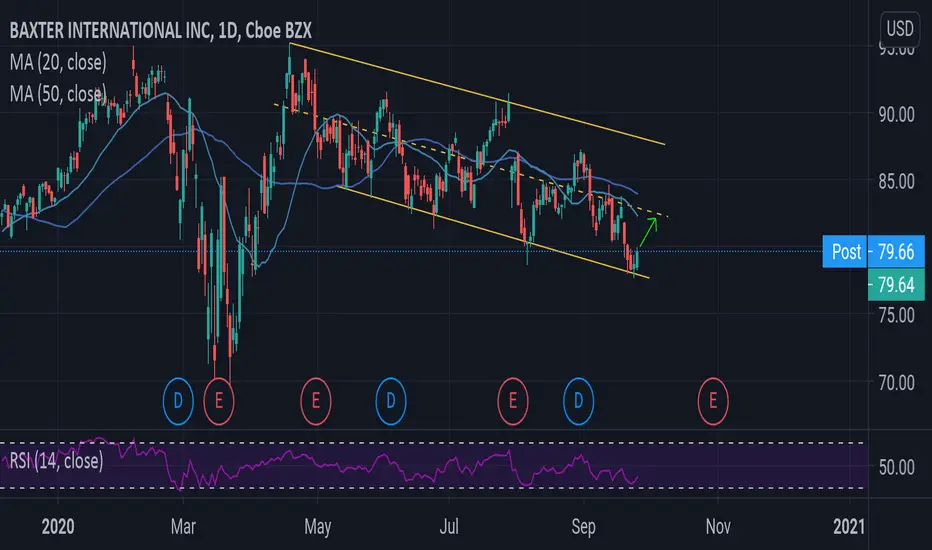The width and height of the screenshot is (932, 550).
Task: Click the 70.00 price axis label
Action: click(x=896, y=382)
